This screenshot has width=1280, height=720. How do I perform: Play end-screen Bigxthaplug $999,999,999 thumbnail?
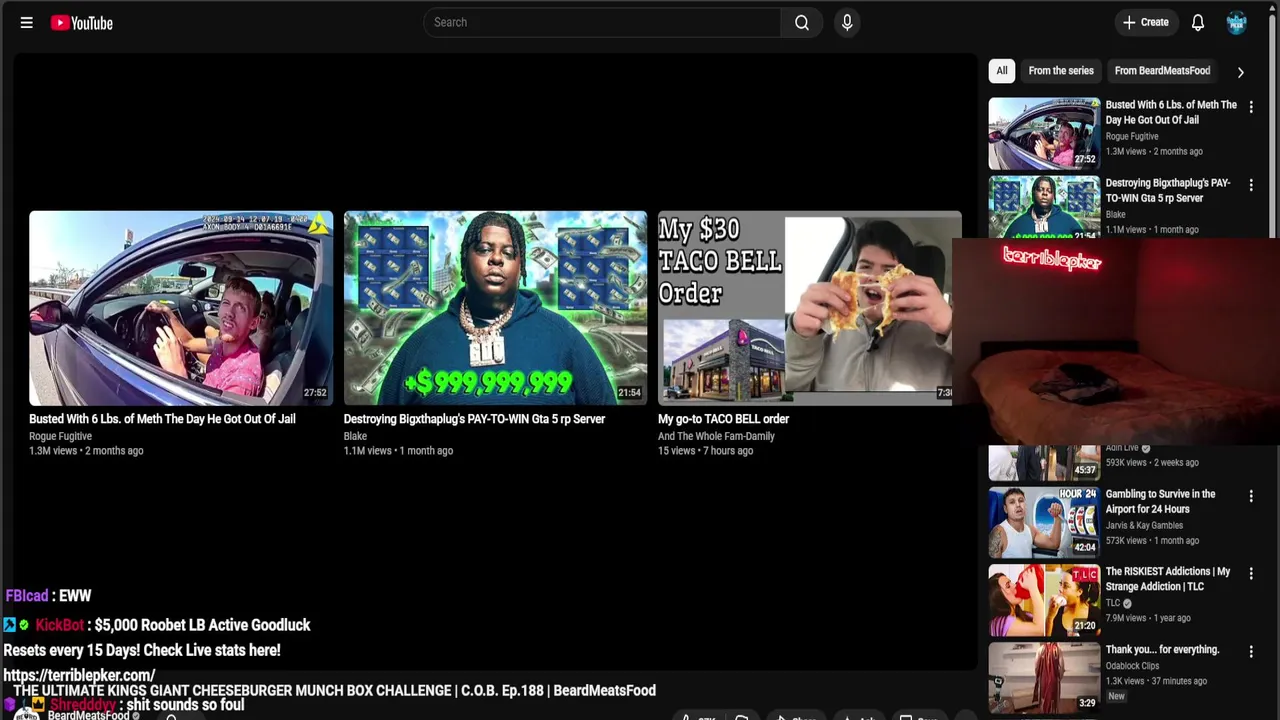click(495, 307)
